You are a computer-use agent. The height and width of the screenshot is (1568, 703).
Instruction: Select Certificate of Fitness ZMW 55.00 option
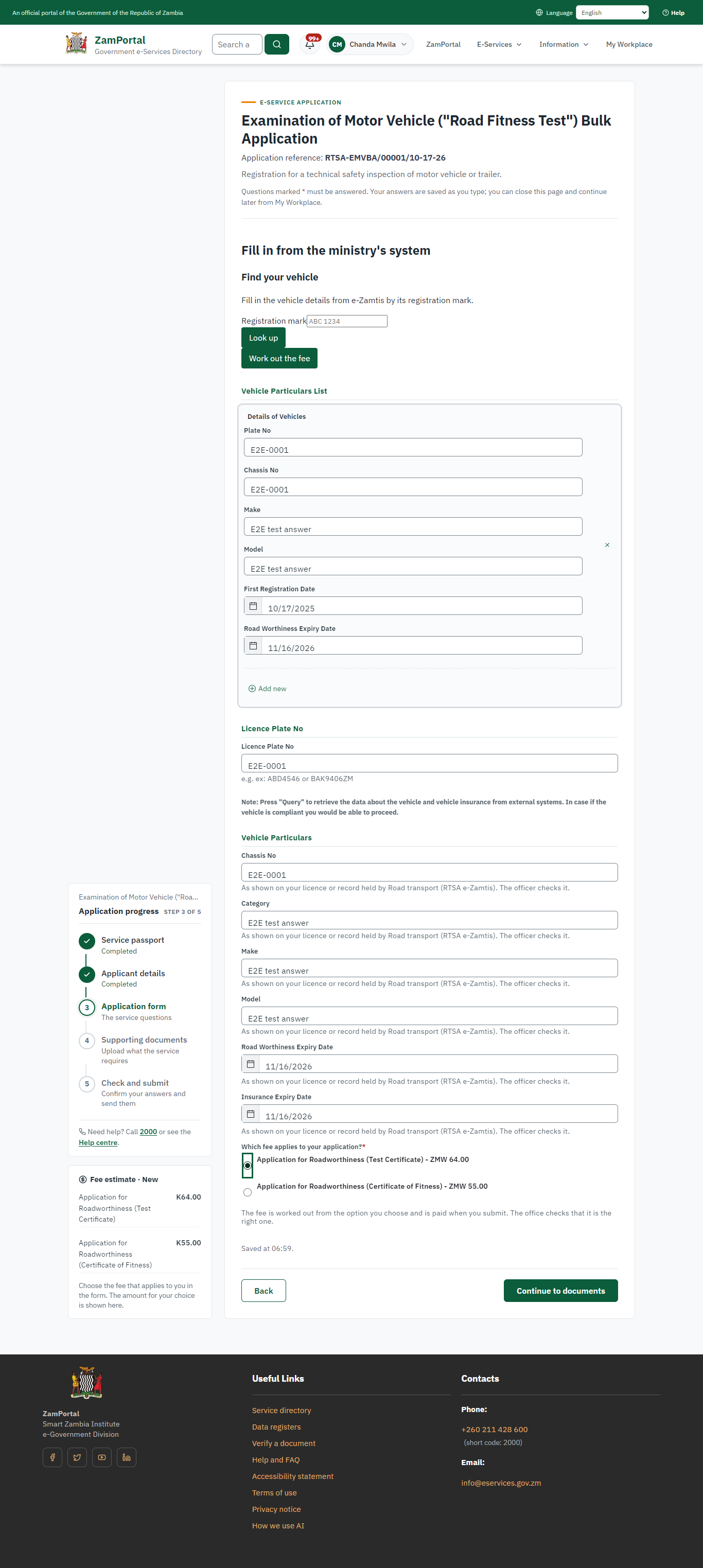(247, 1192)
